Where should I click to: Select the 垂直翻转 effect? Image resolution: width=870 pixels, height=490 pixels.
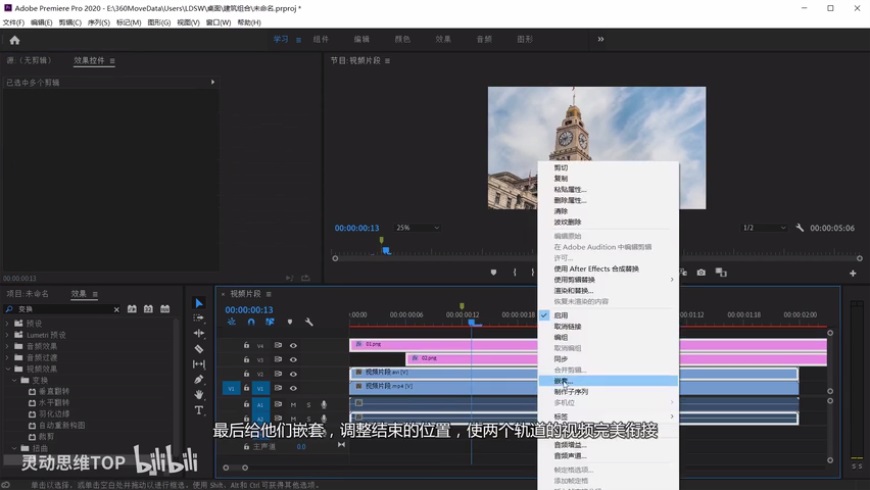[54, 391]
